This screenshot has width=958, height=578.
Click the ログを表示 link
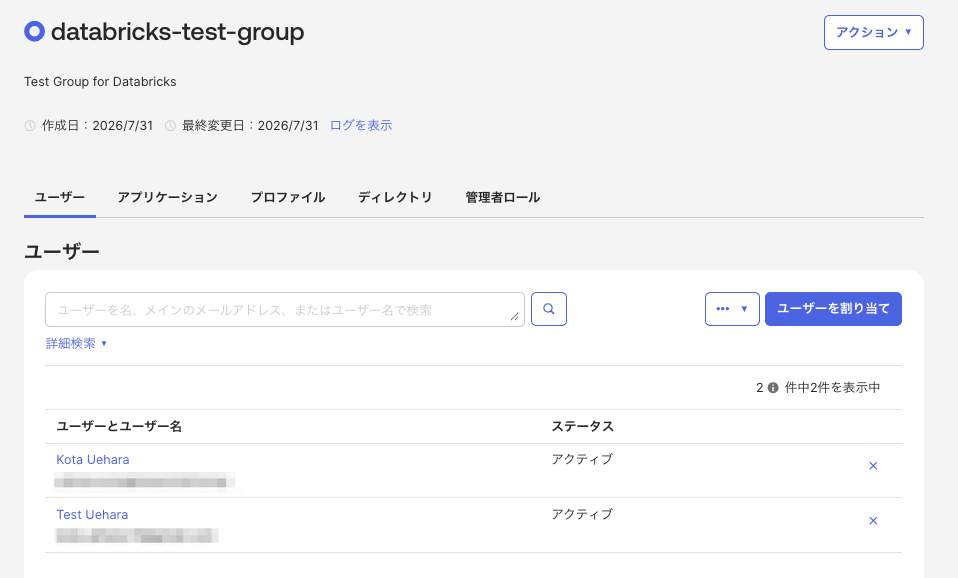(x=360, y=125)
